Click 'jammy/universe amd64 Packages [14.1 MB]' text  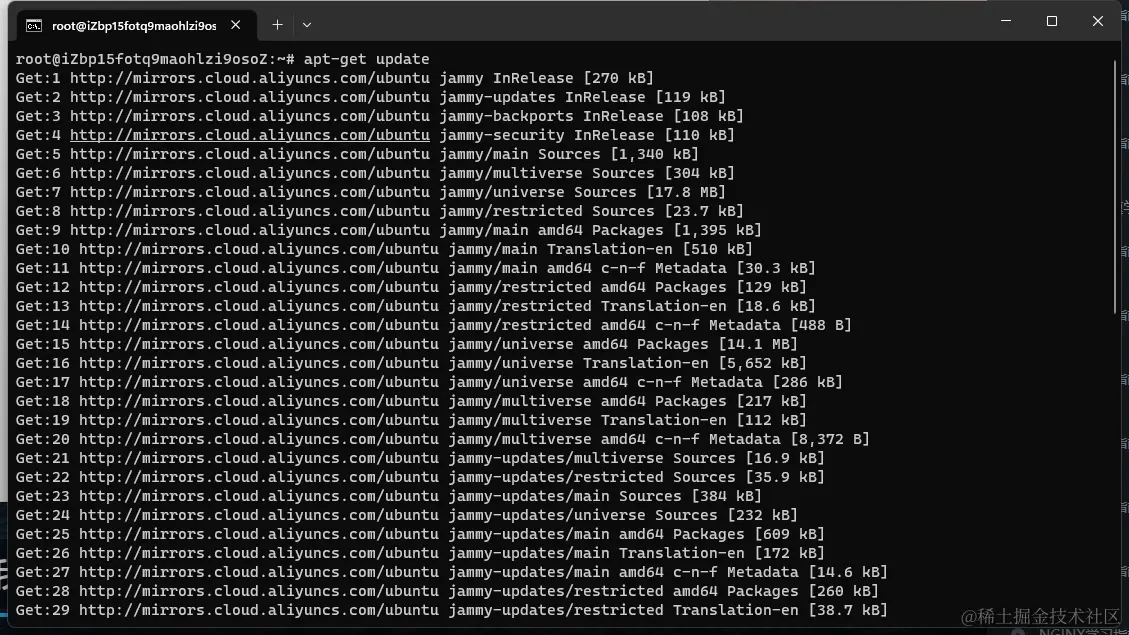click(x=623, y=344)
